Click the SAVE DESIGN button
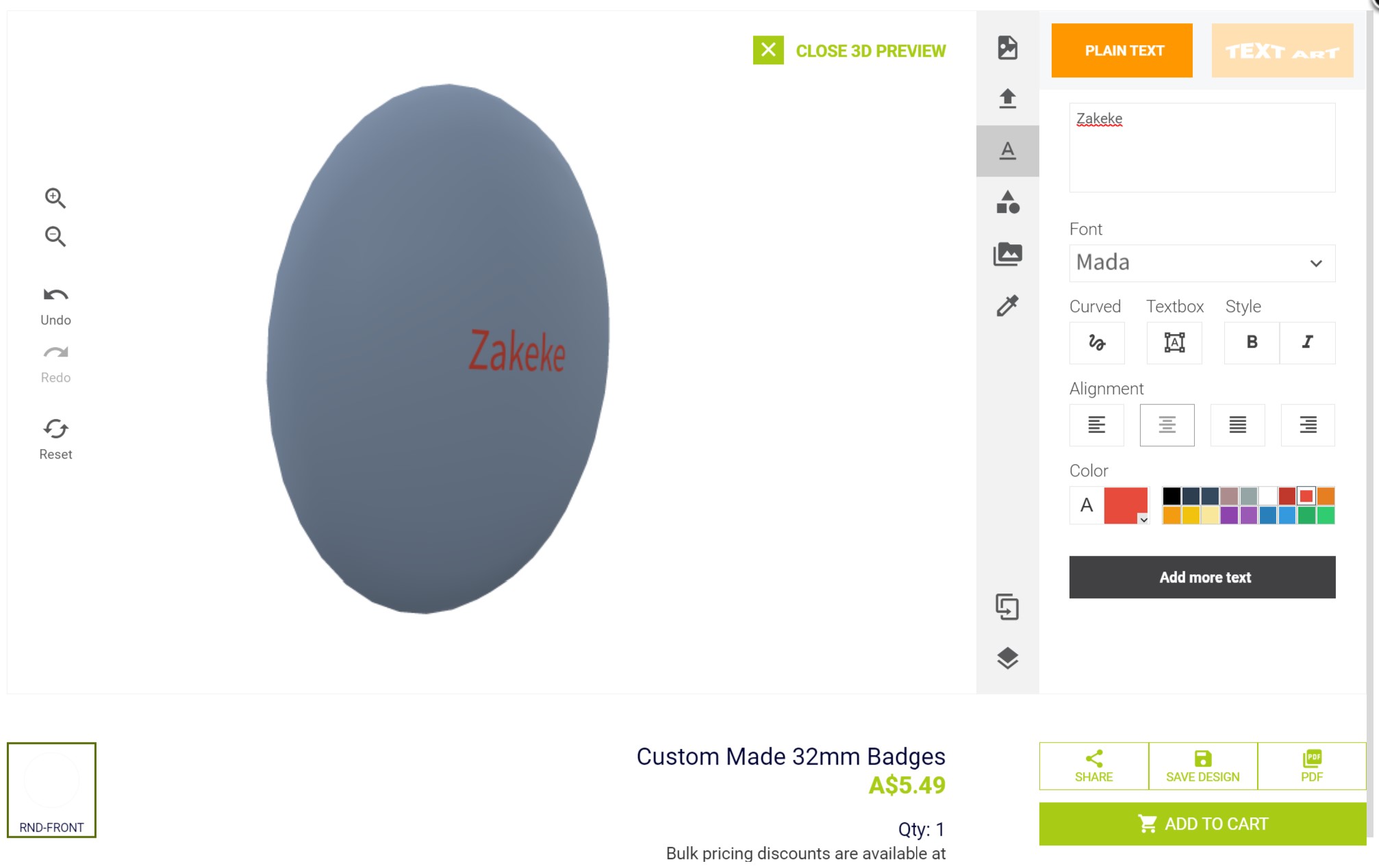This screenshot has height=868, width=1379. [1202, 766]
